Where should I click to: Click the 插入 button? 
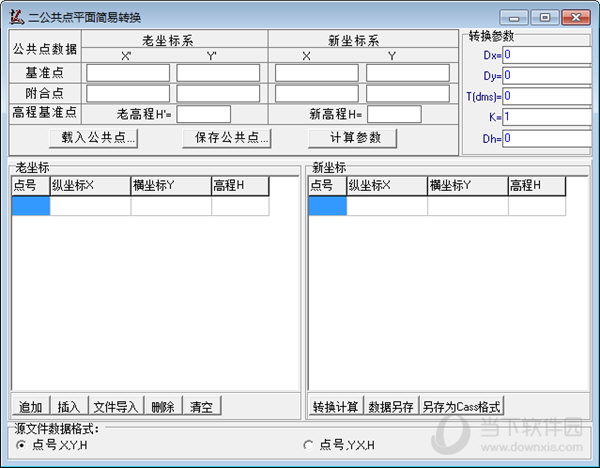pos(70,406)
